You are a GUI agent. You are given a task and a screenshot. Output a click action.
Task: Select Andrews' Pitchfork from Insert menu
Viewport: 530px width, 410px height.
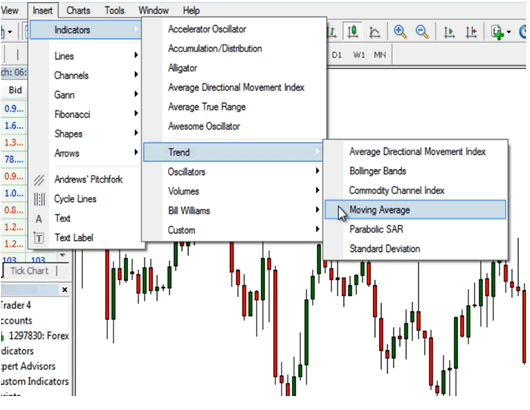88,179
